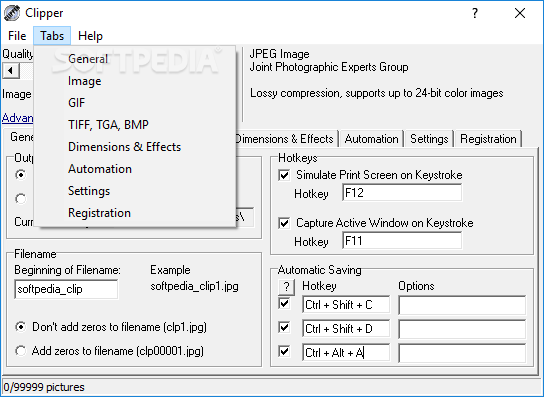Switch to the Automation tab

click(372, 139)
